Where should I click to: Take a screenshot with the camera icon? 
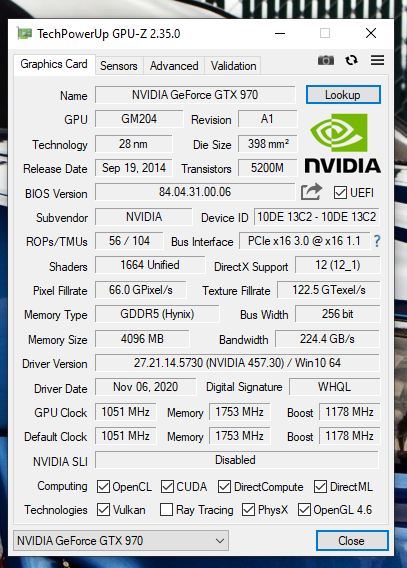coord(326,60)
